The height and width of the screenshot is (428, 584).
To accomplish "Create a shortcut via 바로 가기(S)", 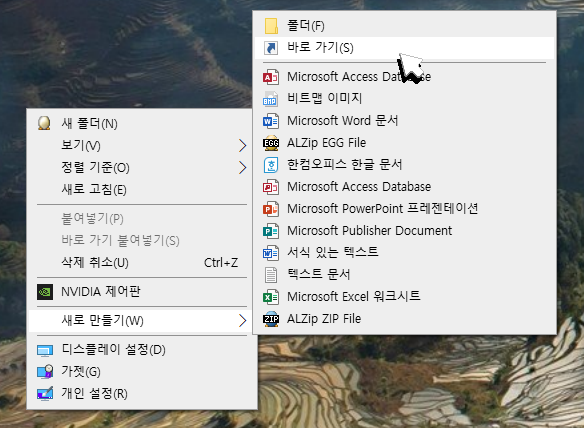I will click(404, 48).
